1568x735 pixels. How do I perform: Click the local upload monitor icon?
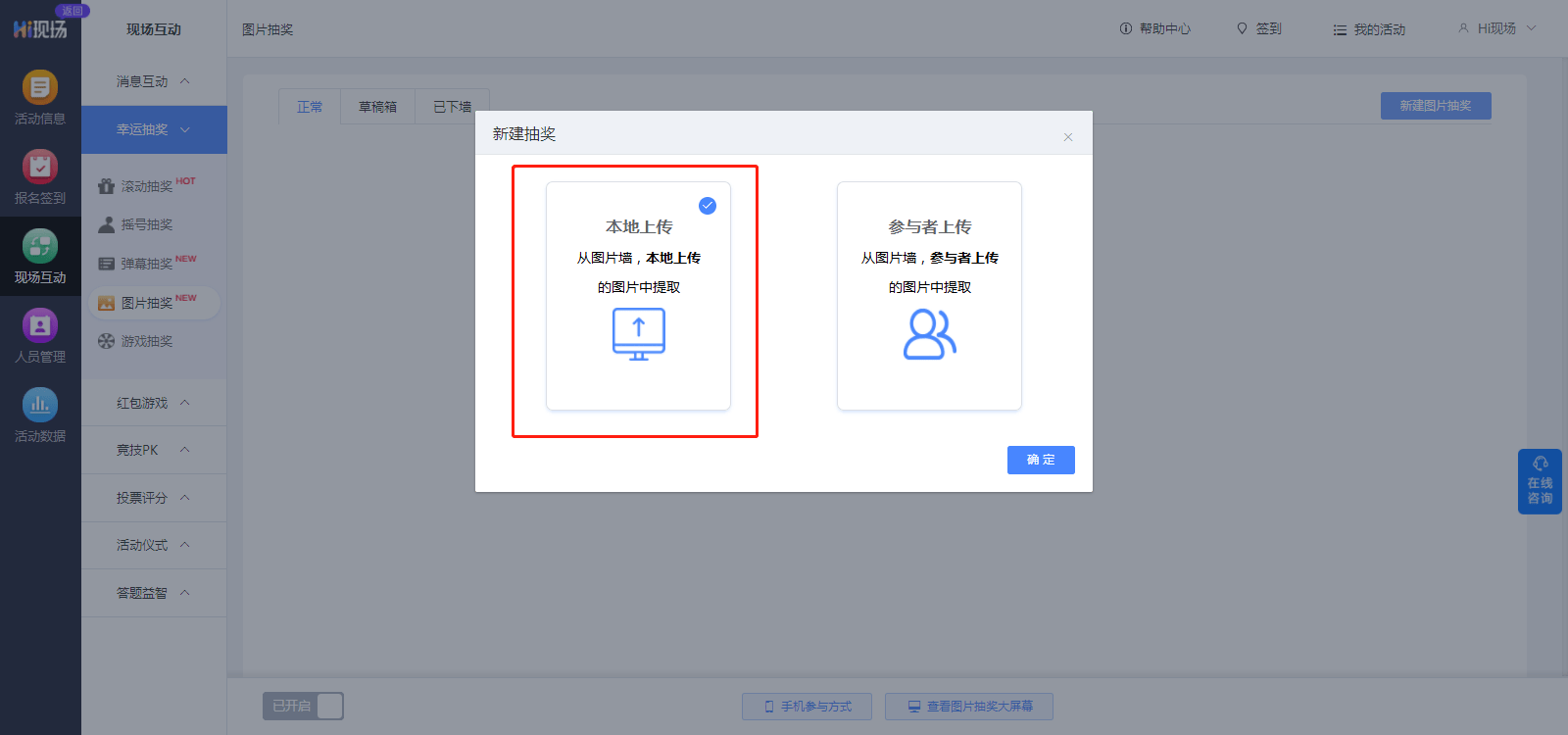coord(639,334)
